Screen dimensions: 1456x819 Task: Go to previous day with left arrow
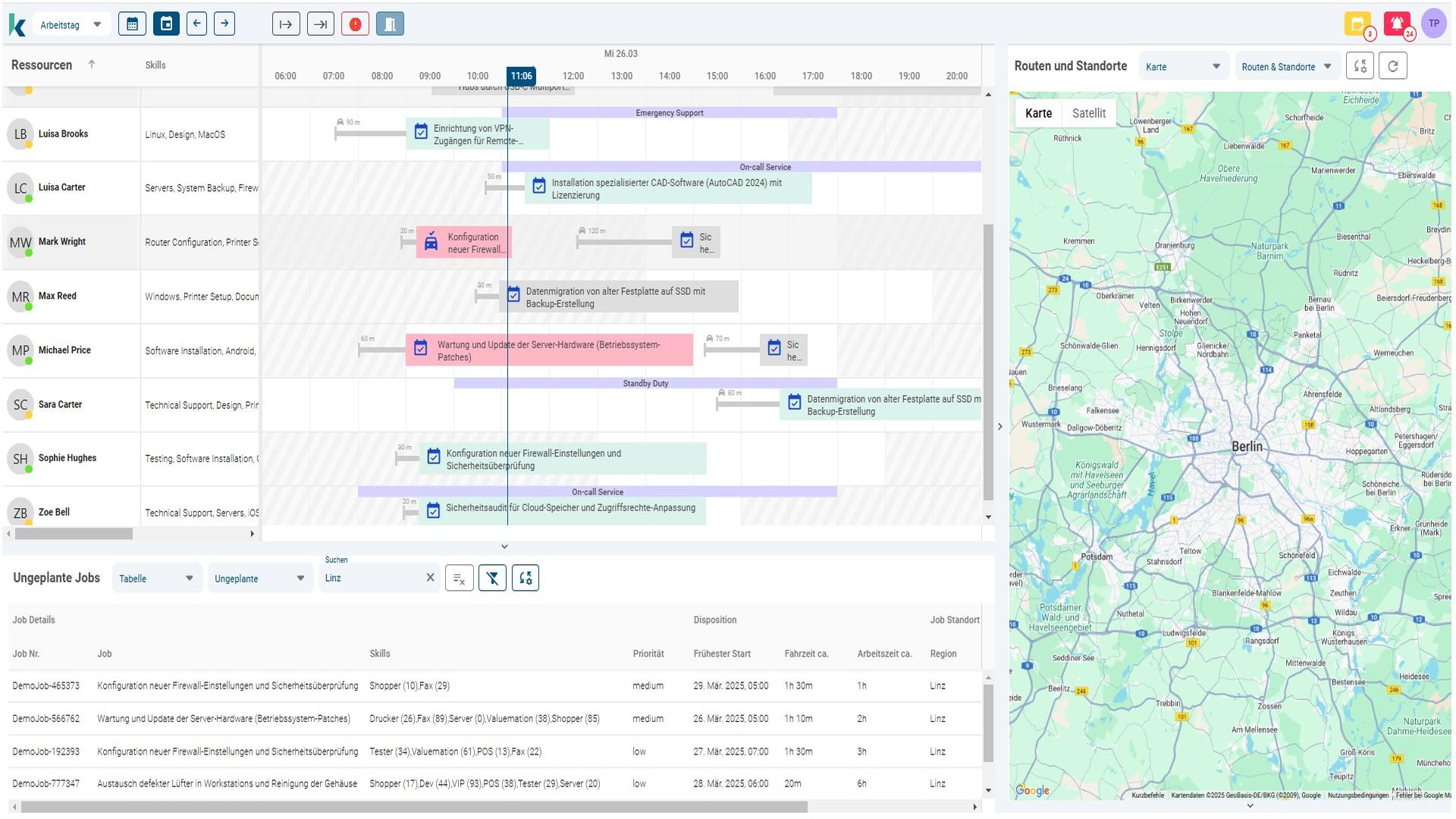click(x=196, y=24)
